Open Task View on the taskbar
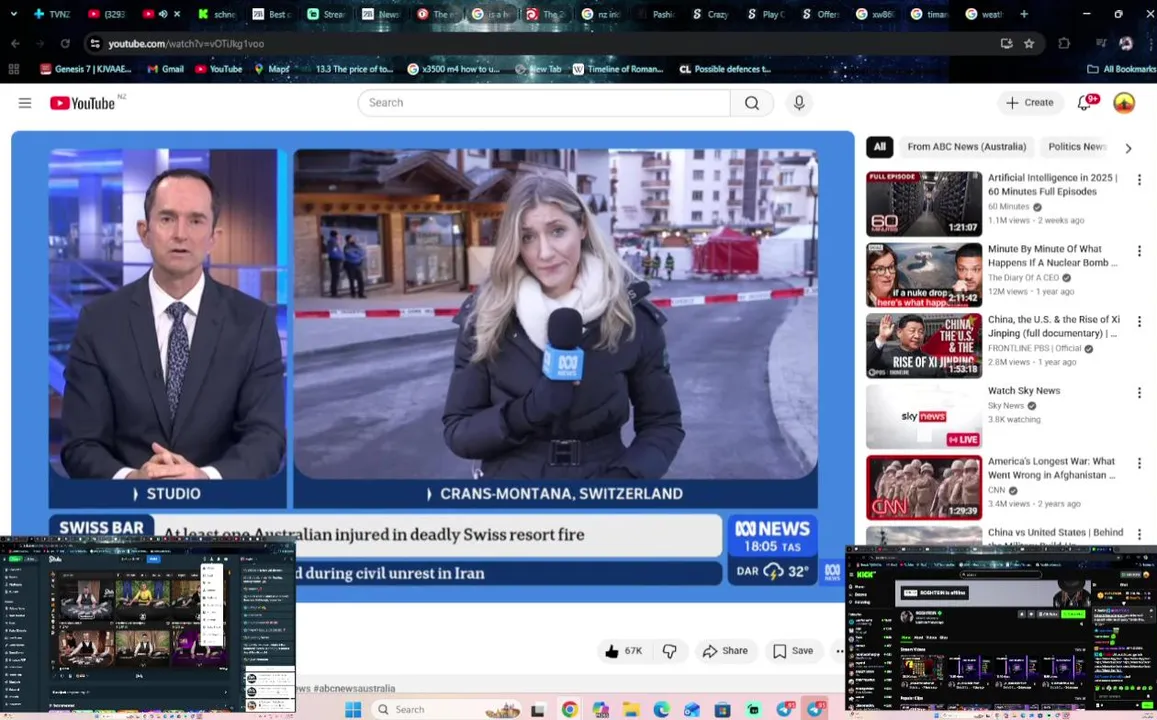The width and height of the screenshot is (1157, 720). click(x=538, y=710)
